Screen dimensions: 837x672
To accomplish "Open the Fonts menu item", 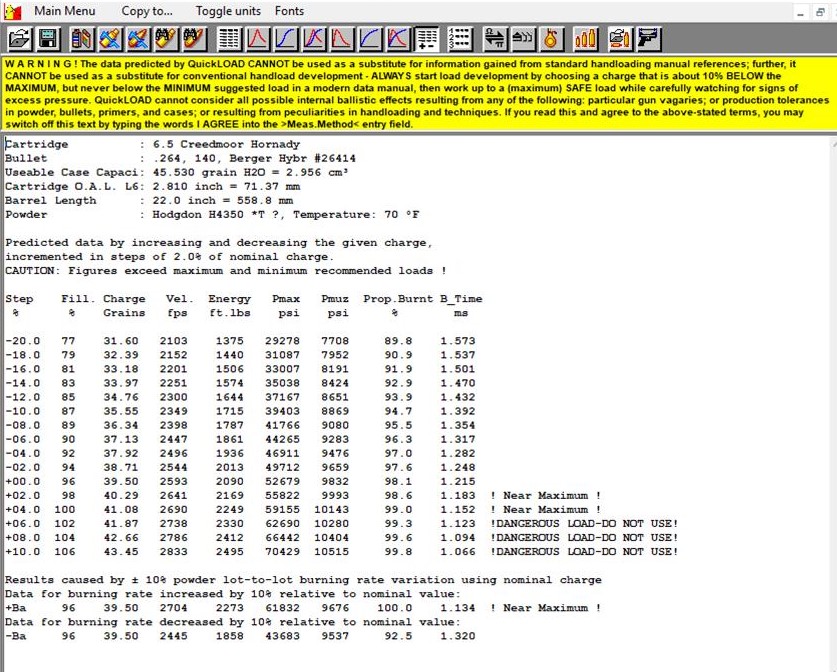I will coord(290,11).
